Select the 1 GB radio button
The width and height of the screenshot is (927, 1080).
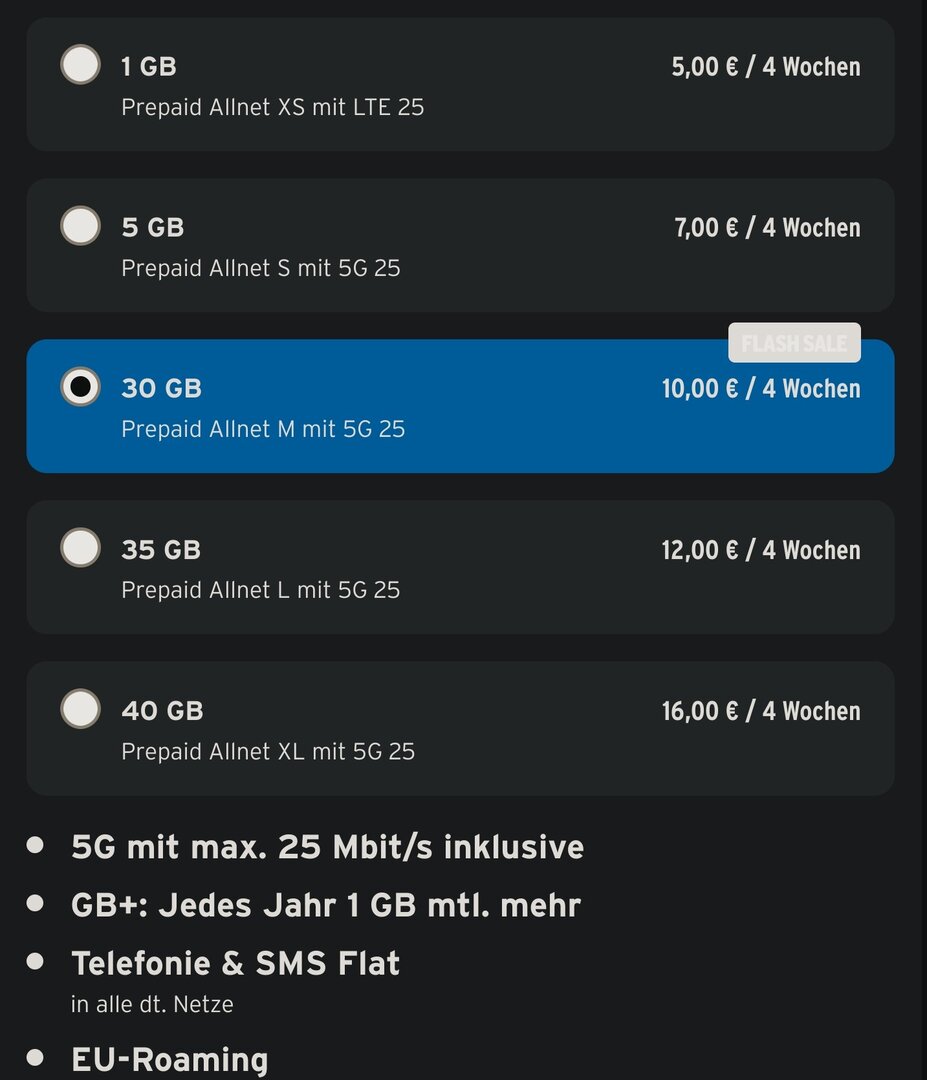pyautogui.click(x=80, y=65)
